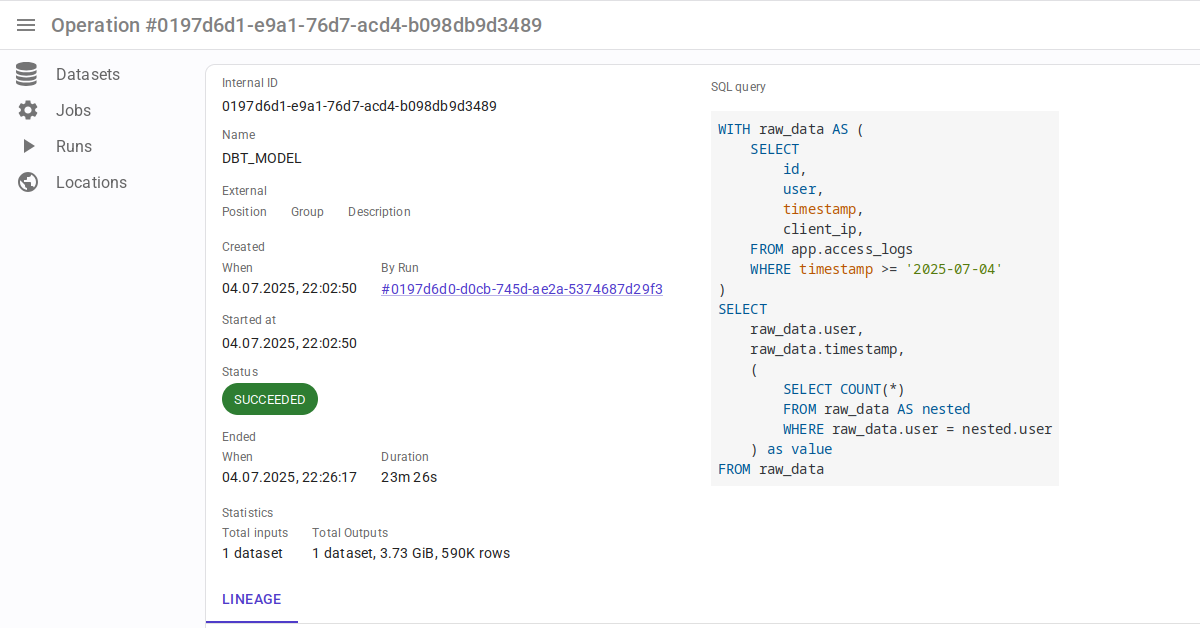This screenshot has width=1200, height=628.
Task: Click the Jobs gear icon
Action: (x=27, y=111)
